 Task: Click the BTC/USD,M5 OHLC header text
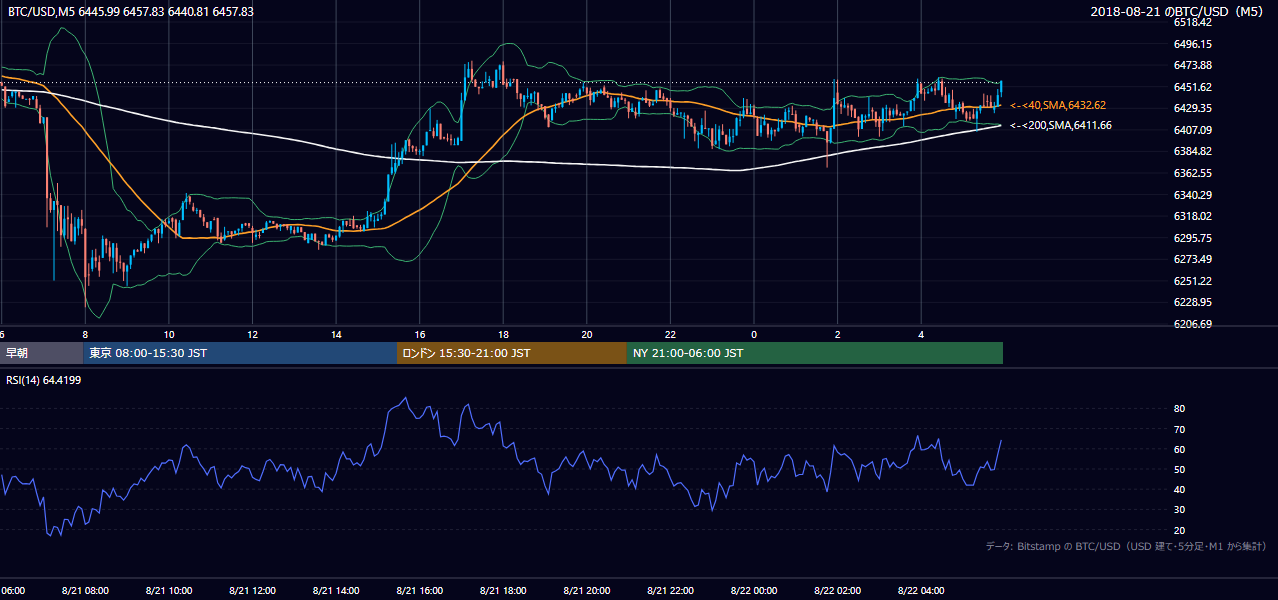(130, 12)
